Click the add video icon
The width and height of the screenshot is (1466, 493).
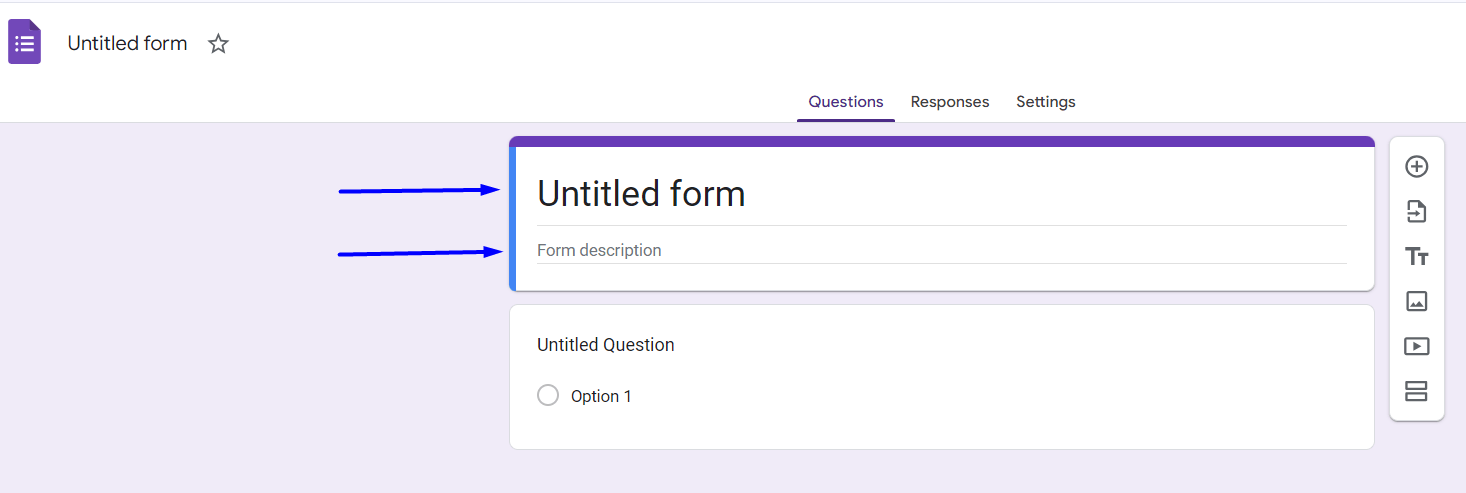click(x=1416, y=346)
